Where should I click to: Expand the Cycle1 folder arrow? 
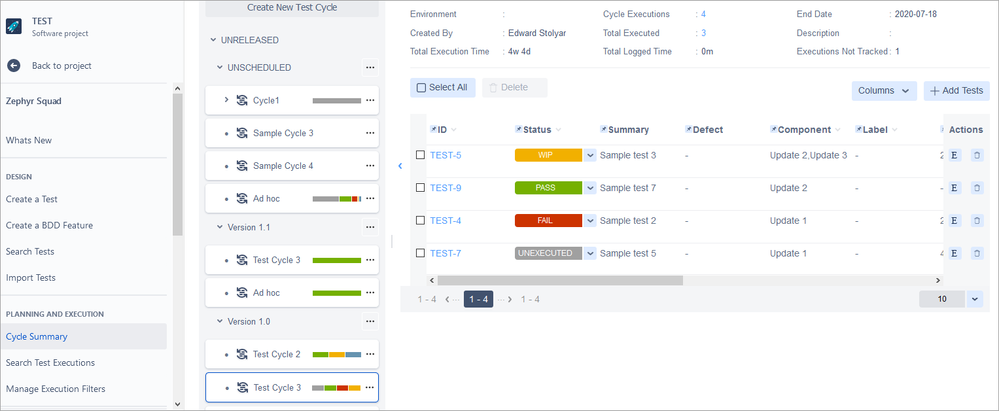[226, 100]
